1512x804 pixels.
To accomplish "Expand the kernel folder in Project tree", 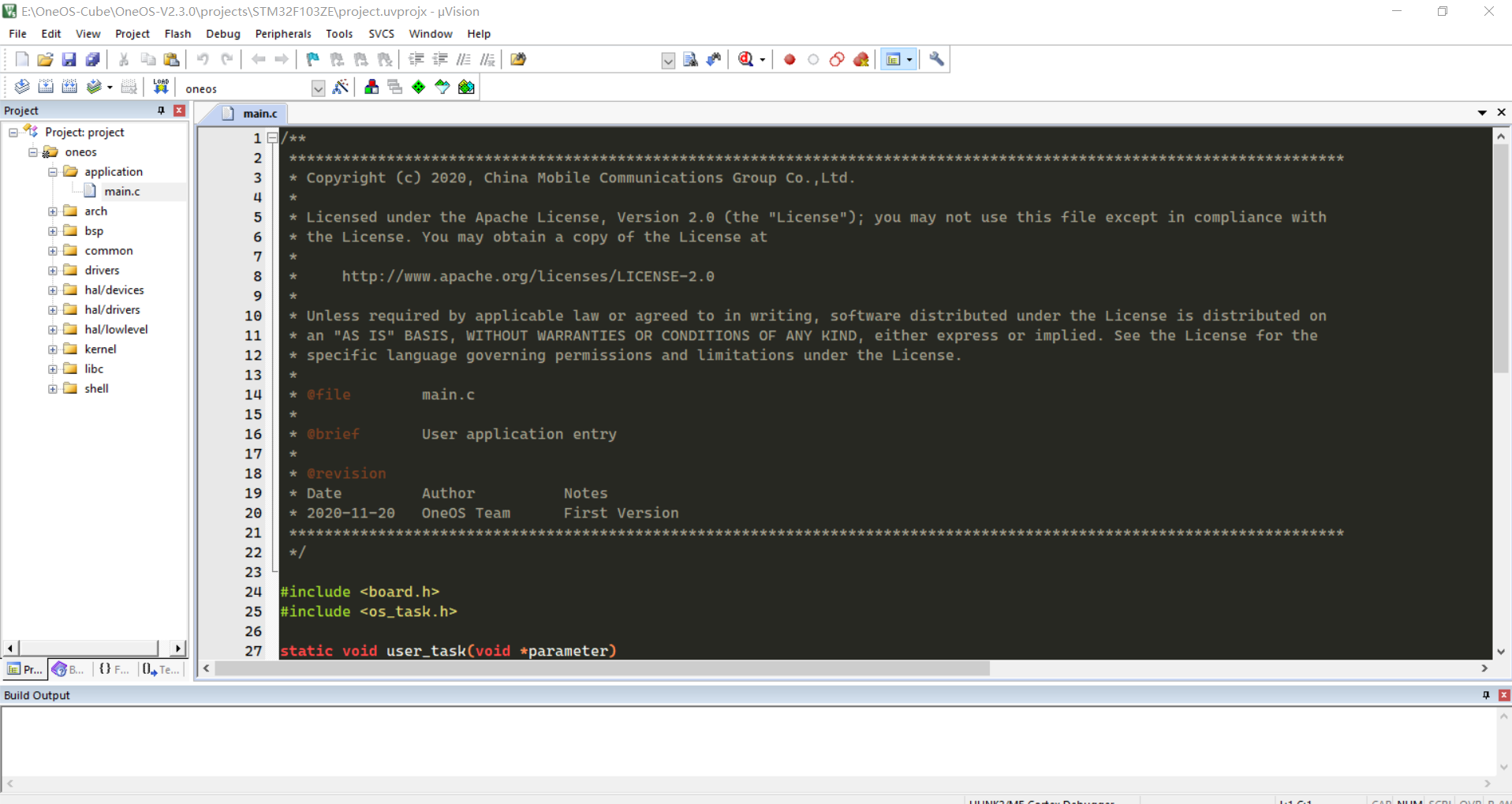I will pos(52,348).
